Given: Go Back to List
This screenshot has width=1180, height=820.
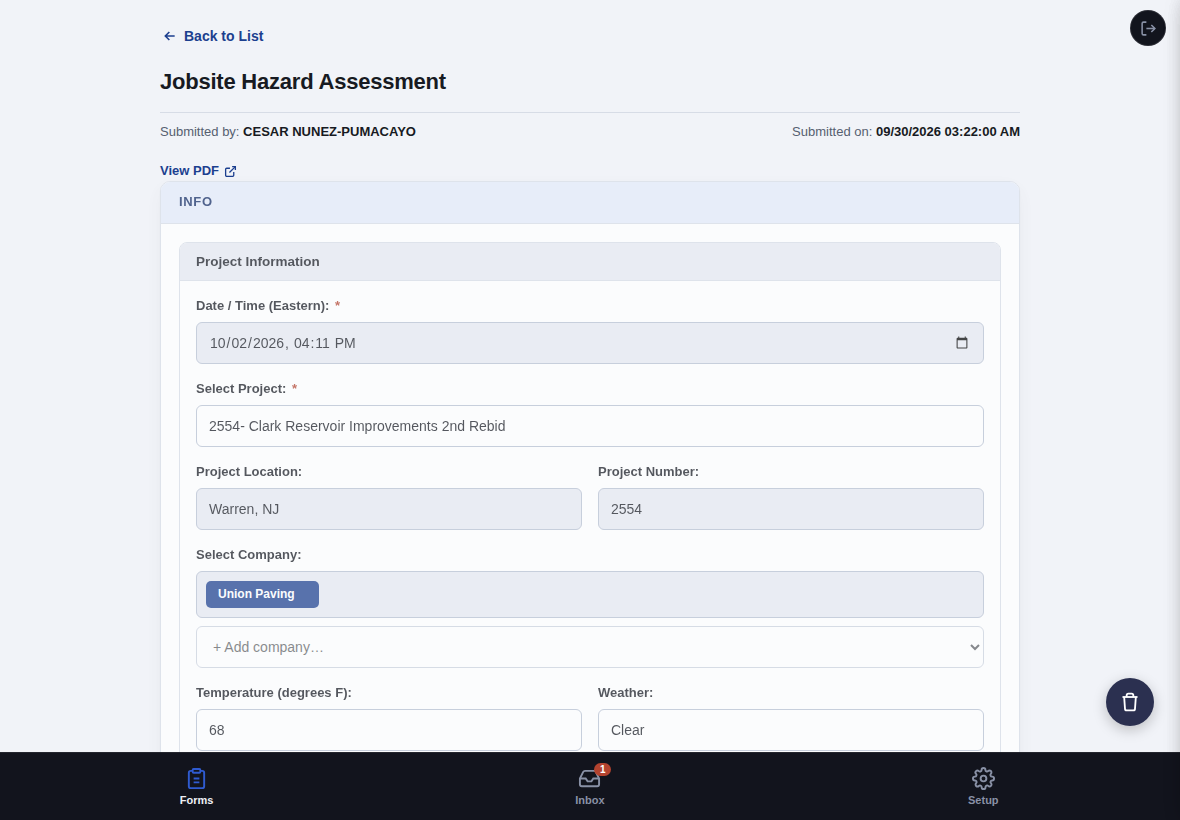Looking at the screenshot, I should [x=213, y=36].
